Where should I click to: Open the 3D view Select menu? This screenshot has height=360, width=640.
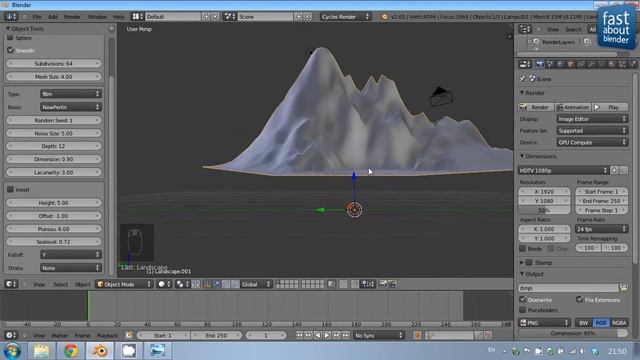pyautogui.click(x=60, y=284)
